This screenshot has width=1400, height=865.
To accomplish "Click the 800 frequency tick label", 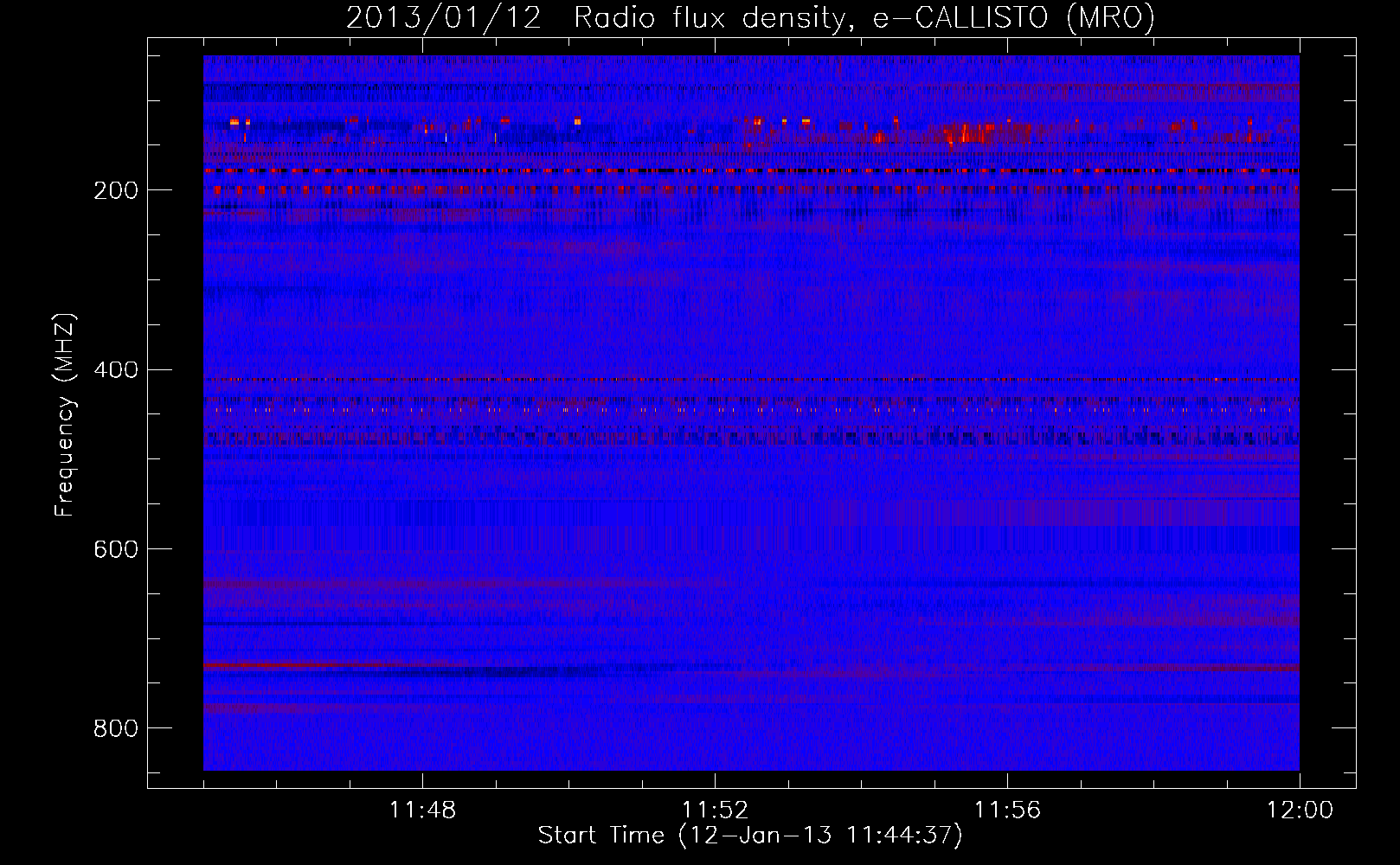I will (x=116, y=728).
